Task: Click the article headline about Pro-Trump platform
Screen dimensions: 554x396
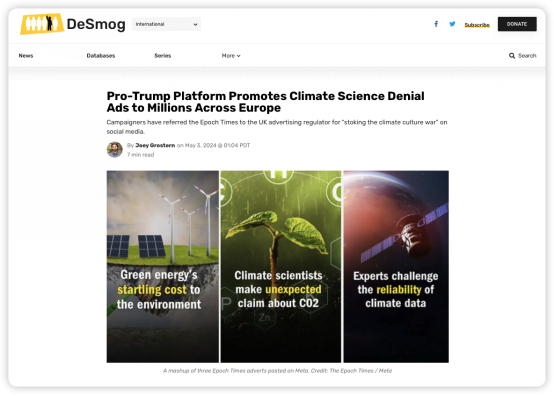Action: 266,102
